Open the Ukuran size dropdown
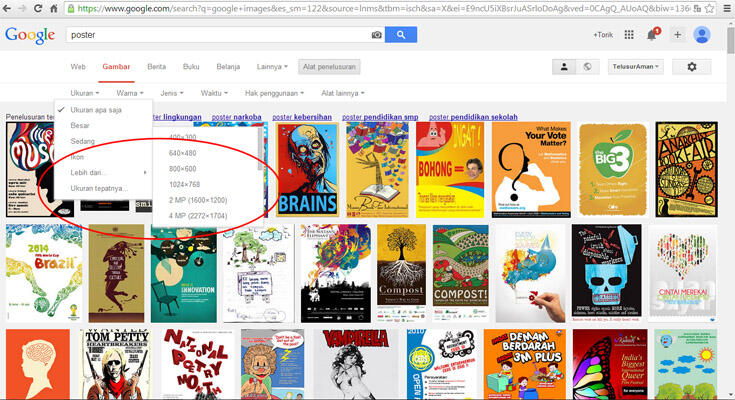735x400 pixels. pyautogui.click(x=84, y=93)
